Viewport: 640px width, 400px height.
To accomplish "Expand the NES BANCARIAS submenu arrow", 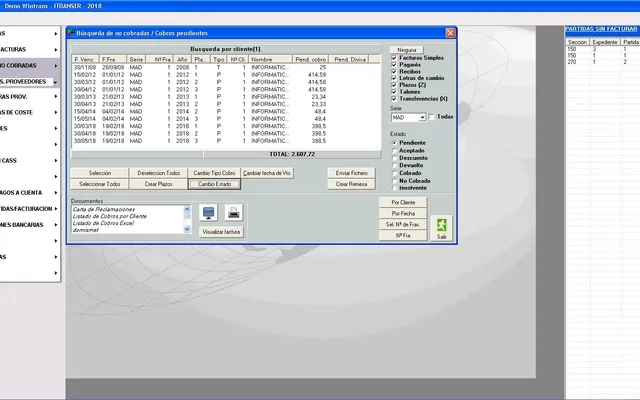I will click(56, 225).
